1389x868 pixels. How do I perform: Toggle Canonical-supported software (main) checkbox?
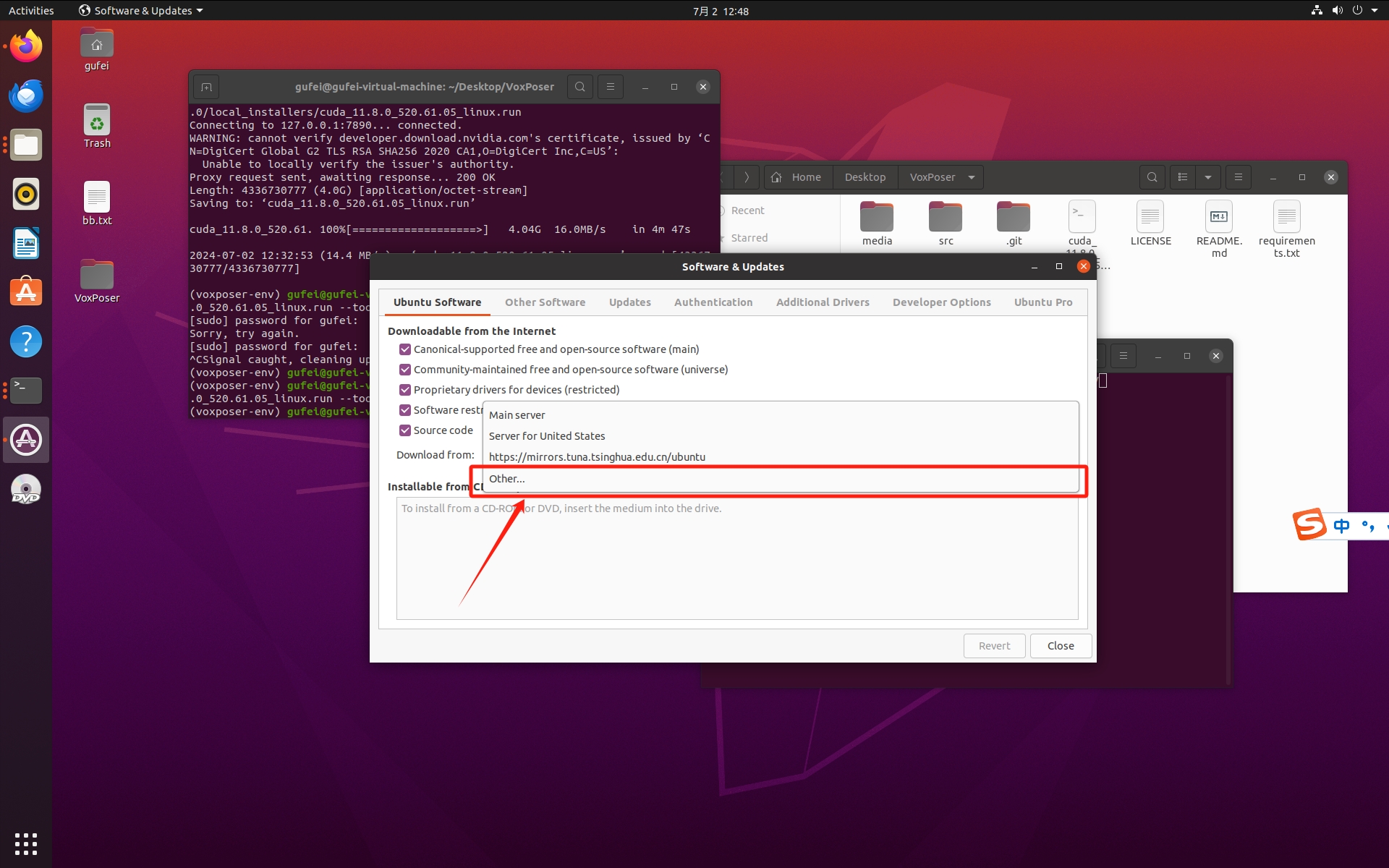[x=405, y=349]
